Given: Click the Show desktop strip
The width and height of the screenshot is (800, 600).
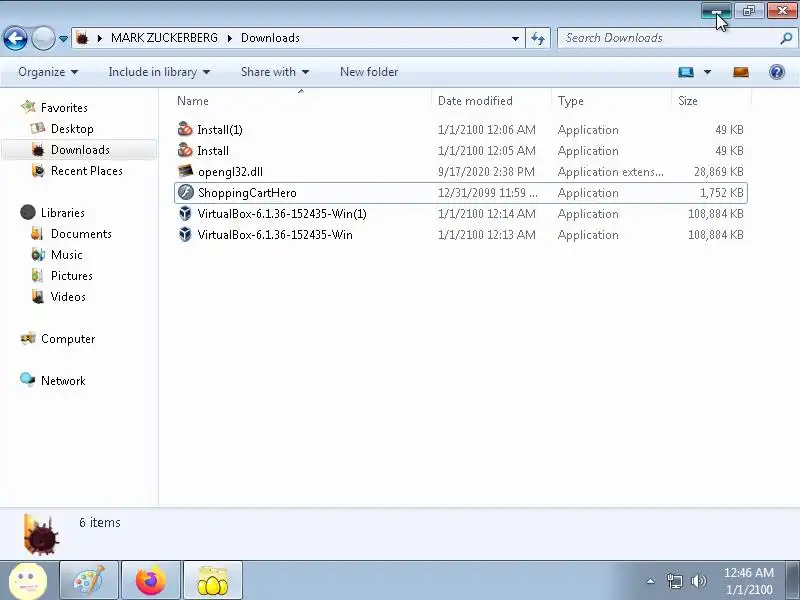Looking at the screenshot, I should (x=793, y=581).
